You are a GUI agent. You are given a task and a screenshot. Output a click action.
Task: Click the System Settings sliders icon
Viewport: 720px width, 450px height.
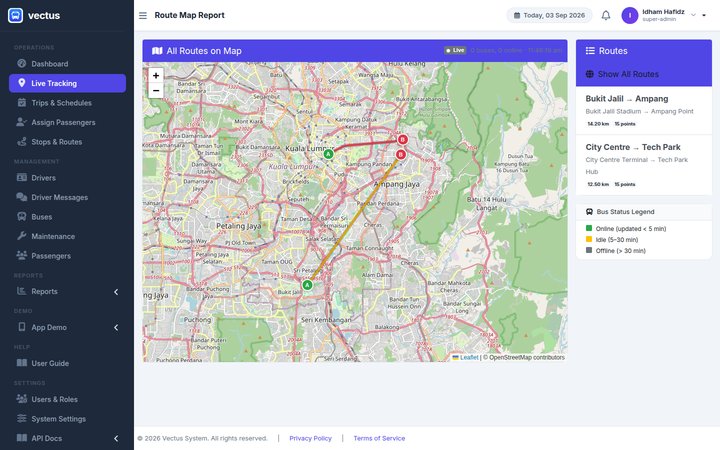pos(22,418)
